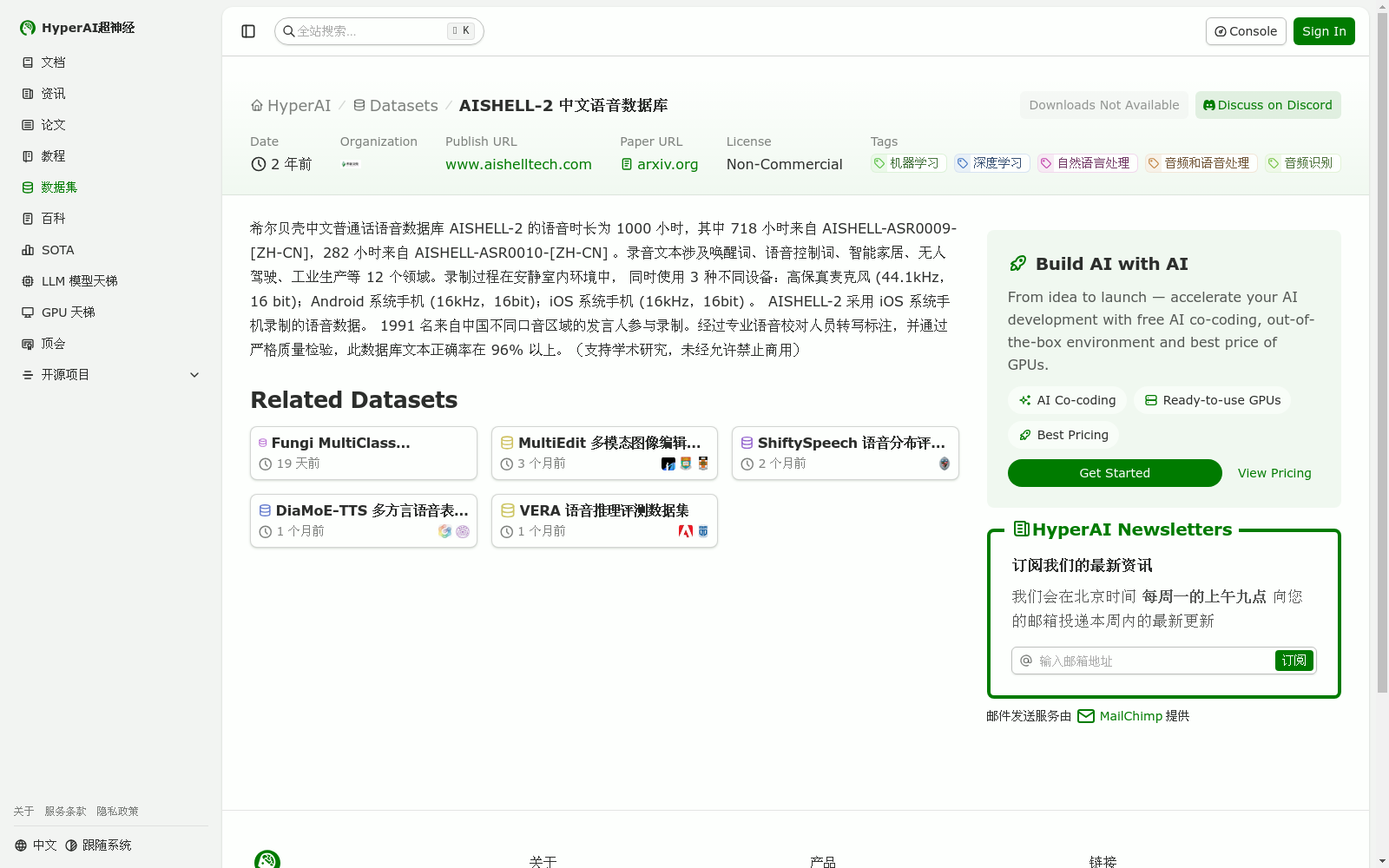This screenshot has height=868, width=1389.
Task: Open the View Pricing link
Action: coord(1274,473)
